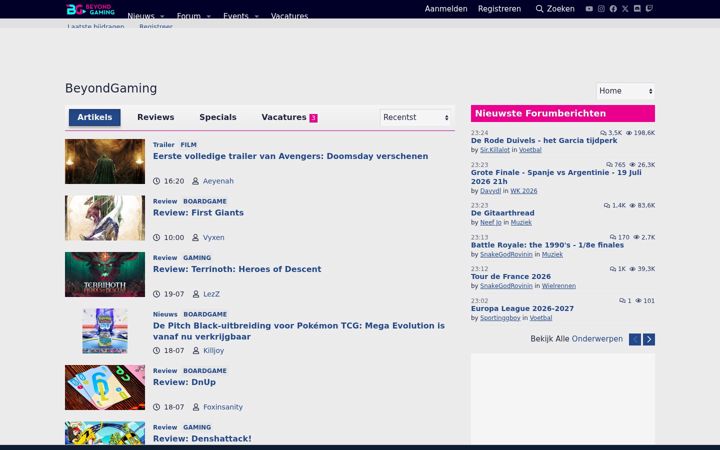Open Review: DnUp article

point(184,382)
